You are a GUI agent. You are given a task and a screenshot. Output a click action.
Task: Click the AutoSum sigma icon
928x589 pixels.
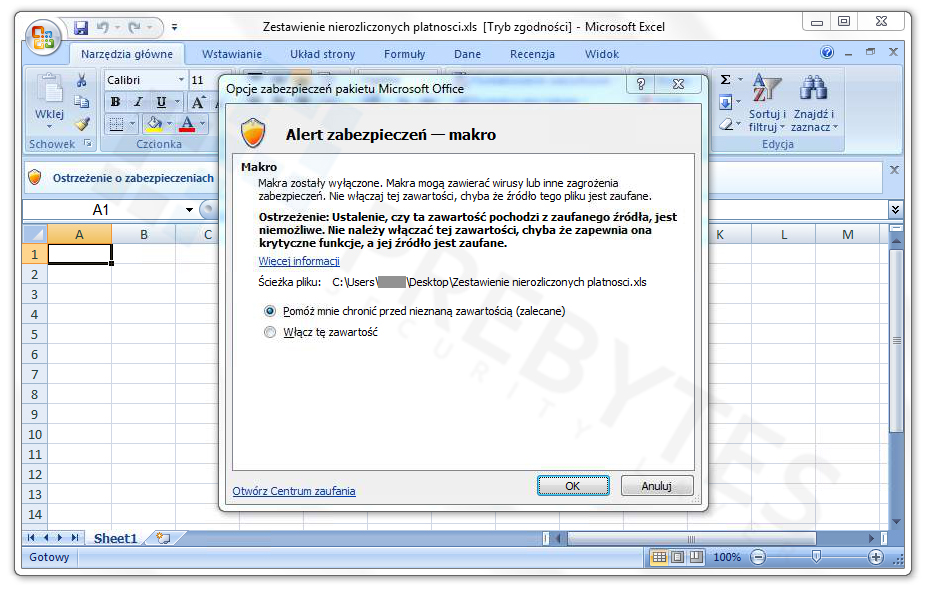[726, 79]
